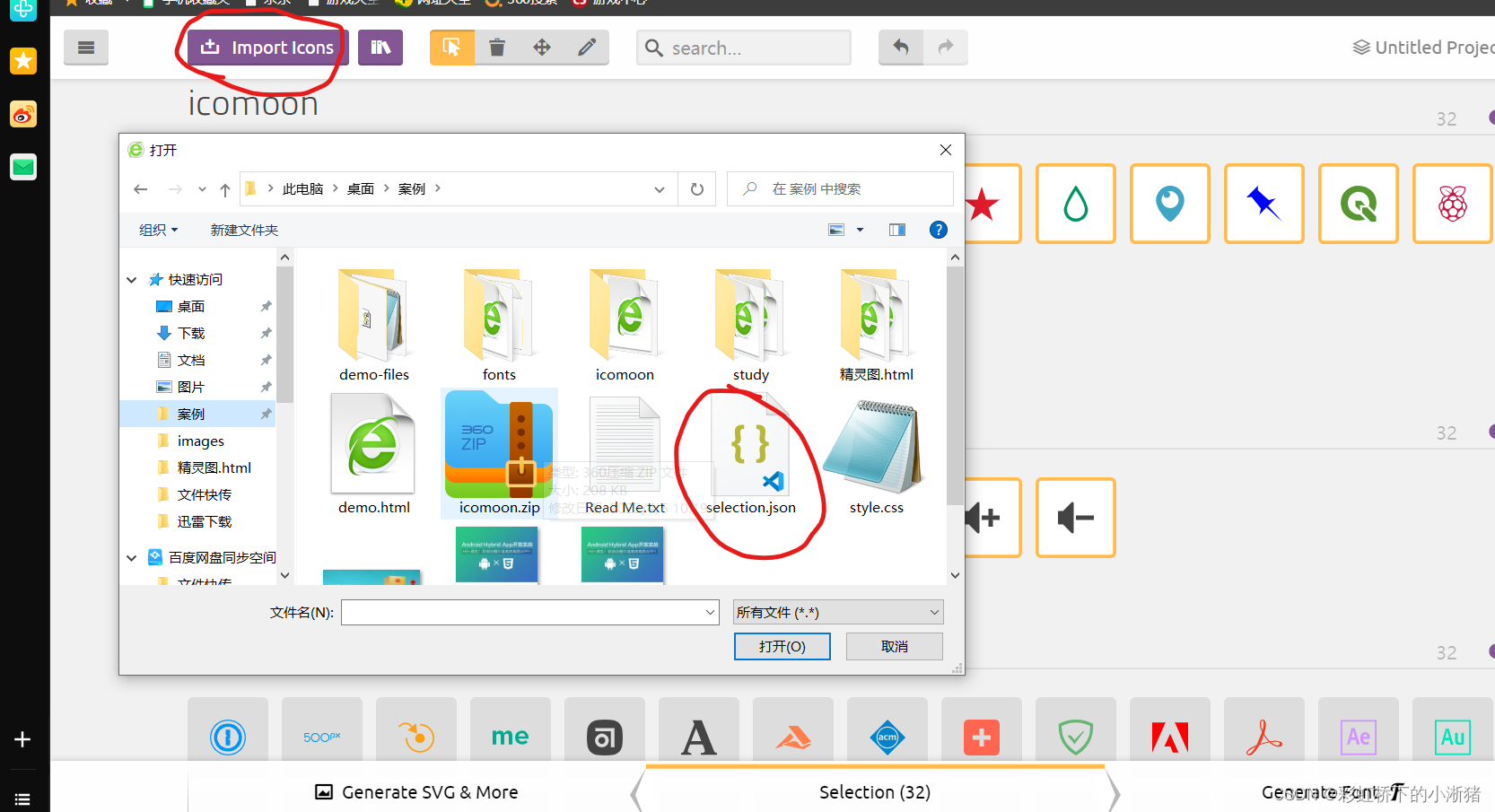Image resolution: width=1495 pixels, height=812 pixels.
Task: Open the IcoMoon hamburger menu
Action: coord(85,47)
